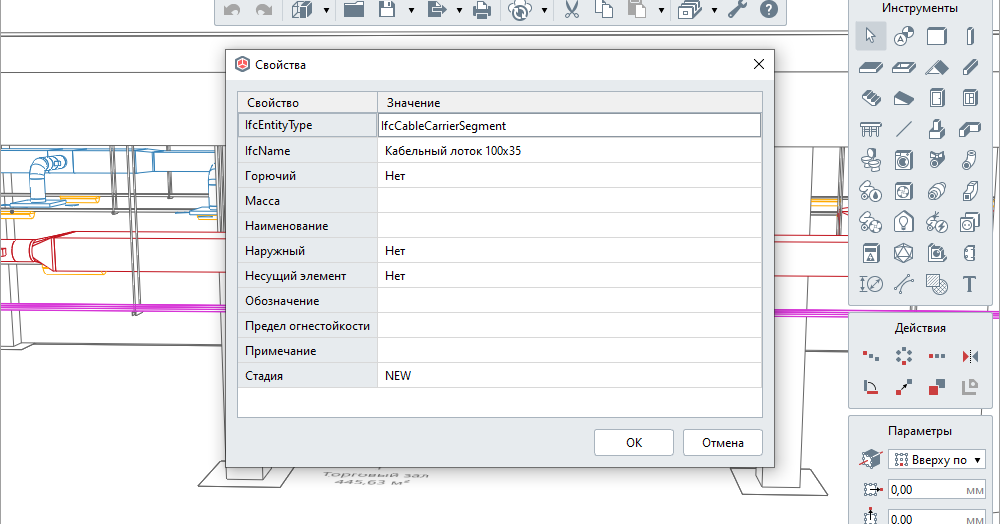Activate the circular array action icon
1000x524 pixels.
[904, 356]
